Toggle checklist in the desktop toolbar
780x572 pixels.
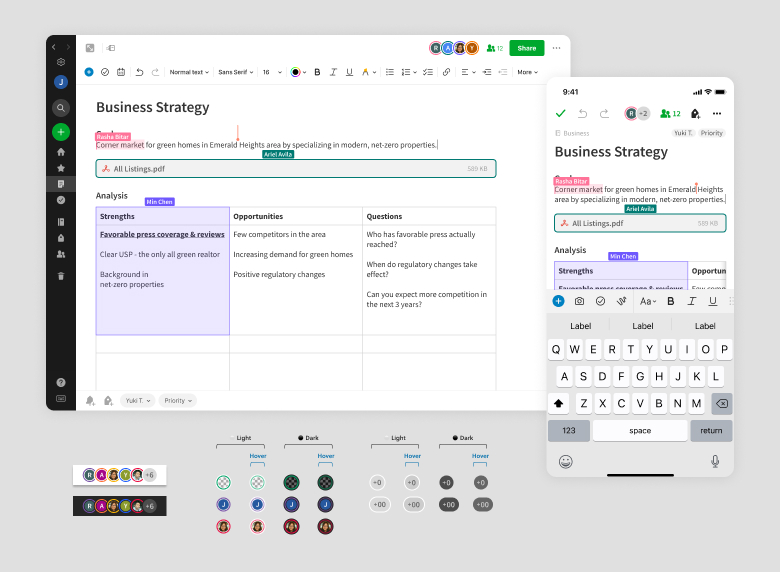pyautogui.click(x=428, y=72)
